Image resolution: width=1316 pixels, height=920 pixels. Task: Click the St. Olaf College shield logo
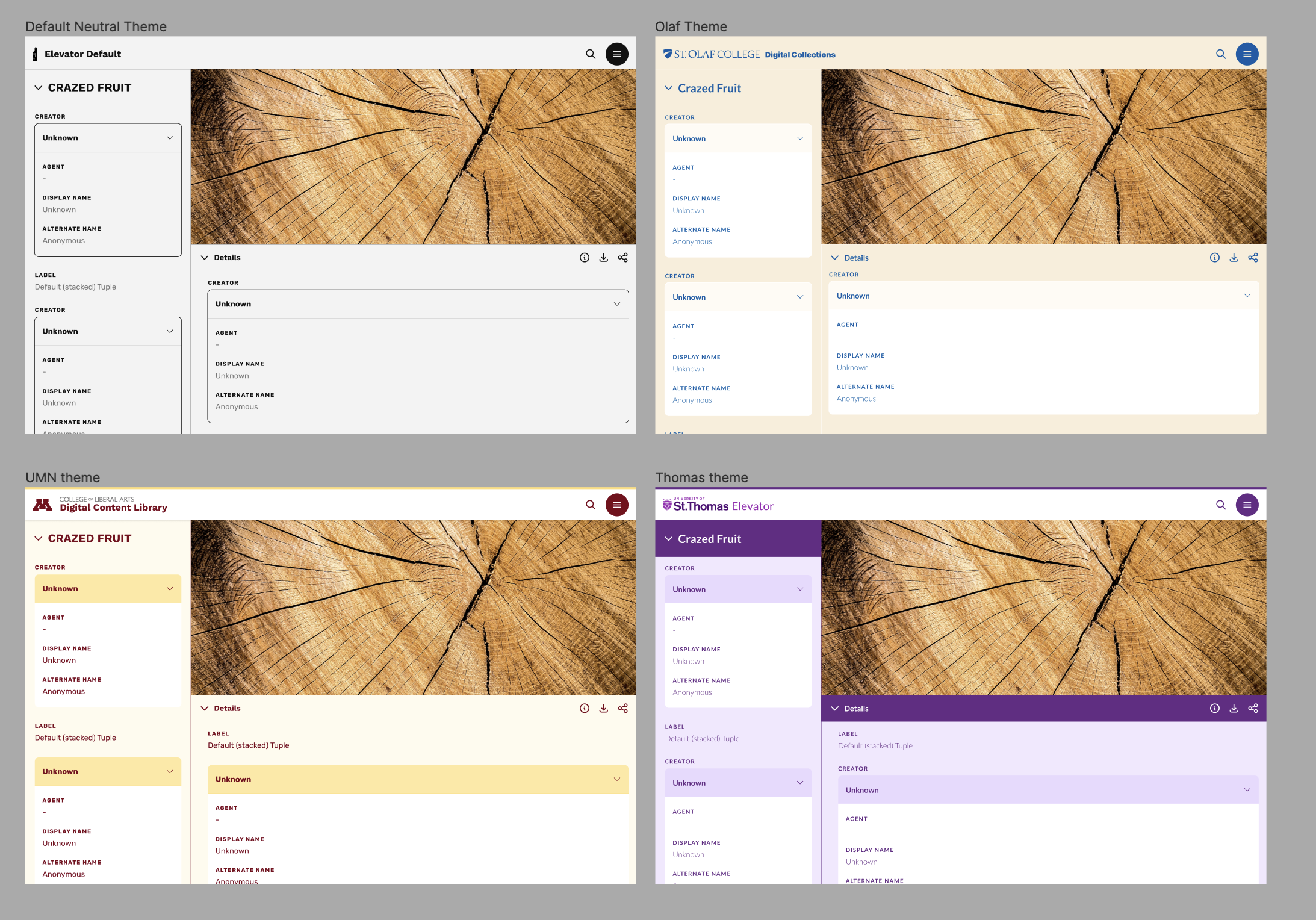[x=668, y=54]
